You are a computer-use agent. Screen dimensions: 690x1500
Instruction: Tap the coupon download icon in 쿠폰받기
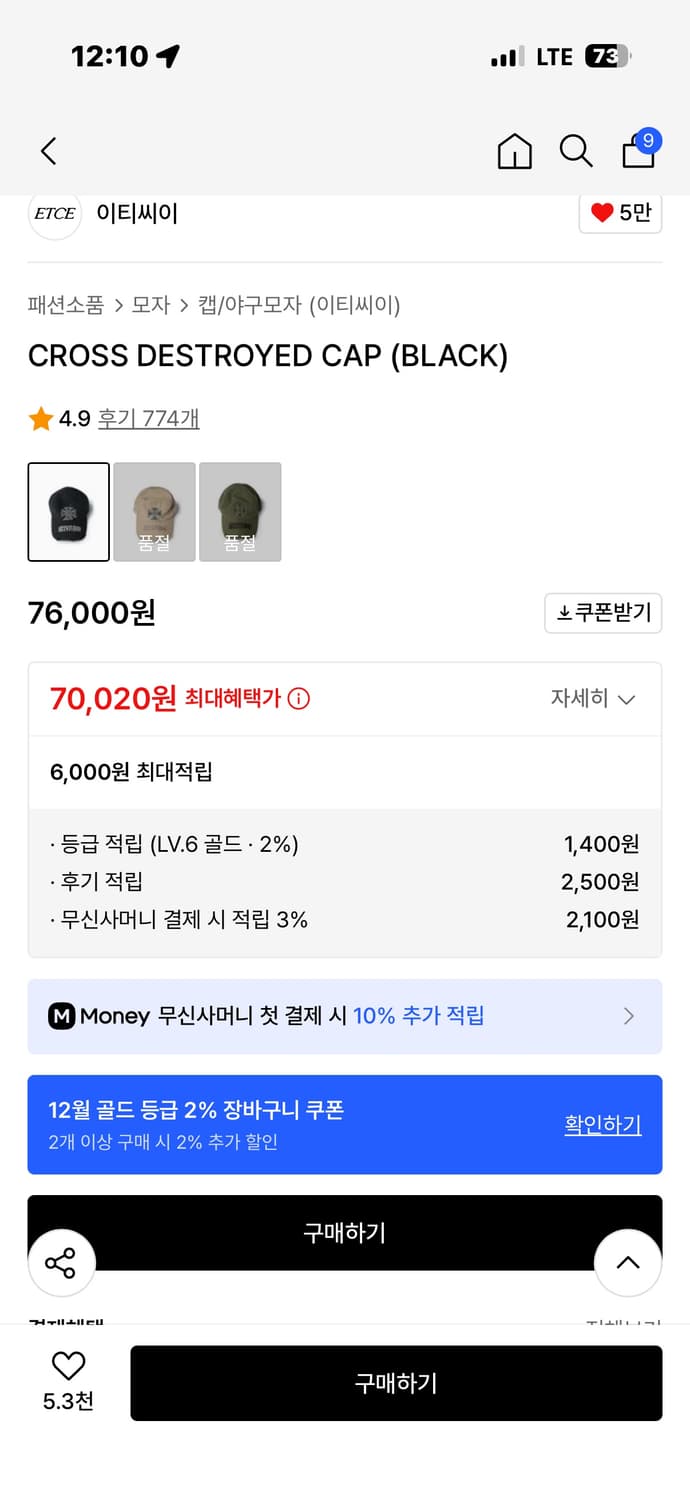pyautogui.click(x=565, y=613)
